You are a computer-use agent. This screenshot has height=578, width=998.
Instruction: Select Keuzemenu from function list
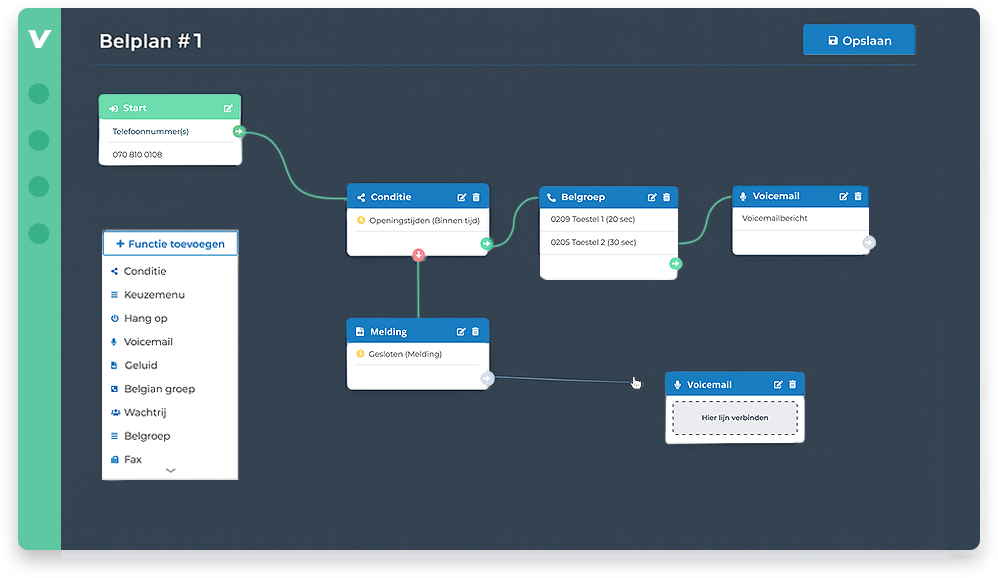pos(154,295)
